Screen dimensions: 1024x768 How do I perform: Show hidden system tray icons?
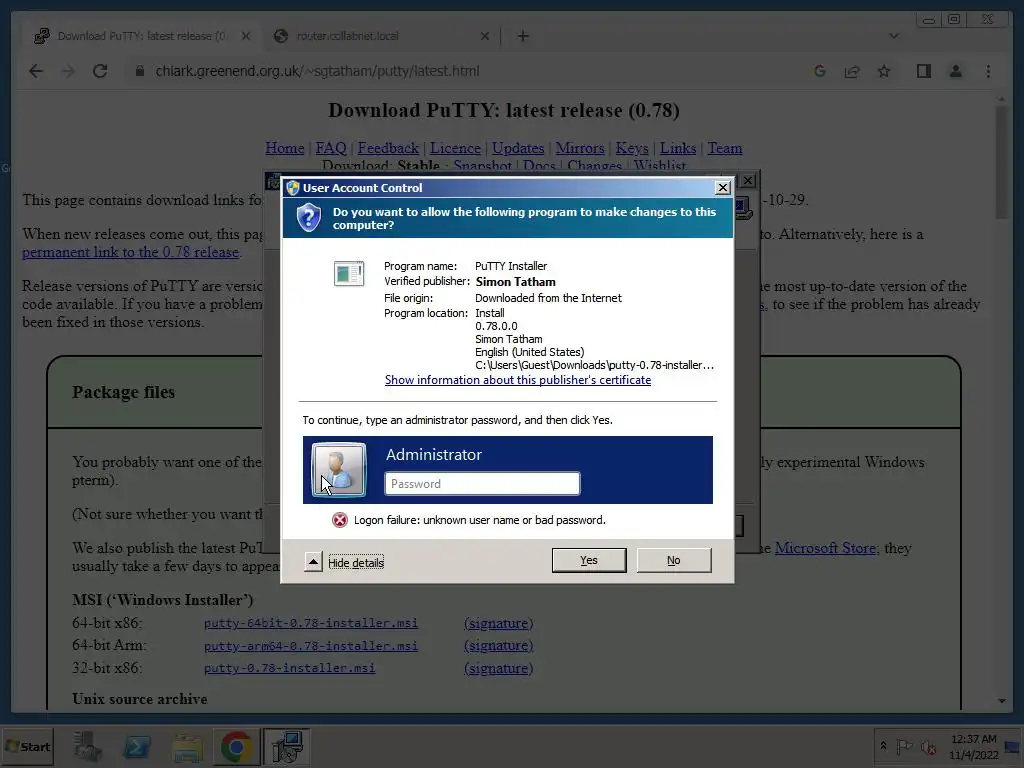point(883,746)
